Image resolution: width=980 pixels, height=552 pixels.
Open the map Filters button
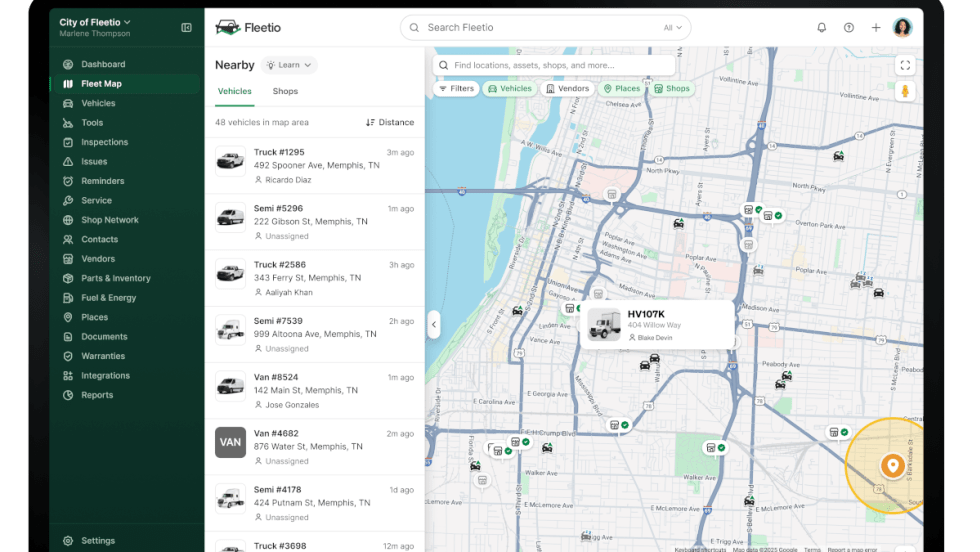coord(456,89)
